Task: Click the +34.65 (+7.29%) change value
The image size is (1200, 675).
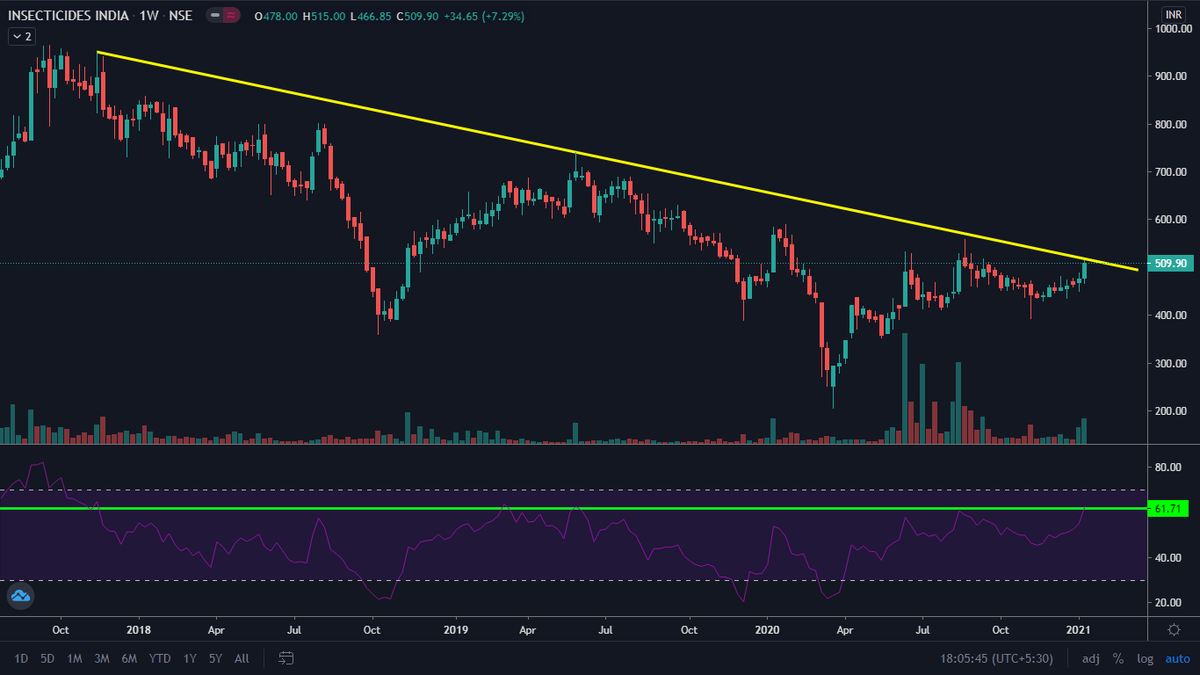Action: pyautogui.click(x=486, y=16)
